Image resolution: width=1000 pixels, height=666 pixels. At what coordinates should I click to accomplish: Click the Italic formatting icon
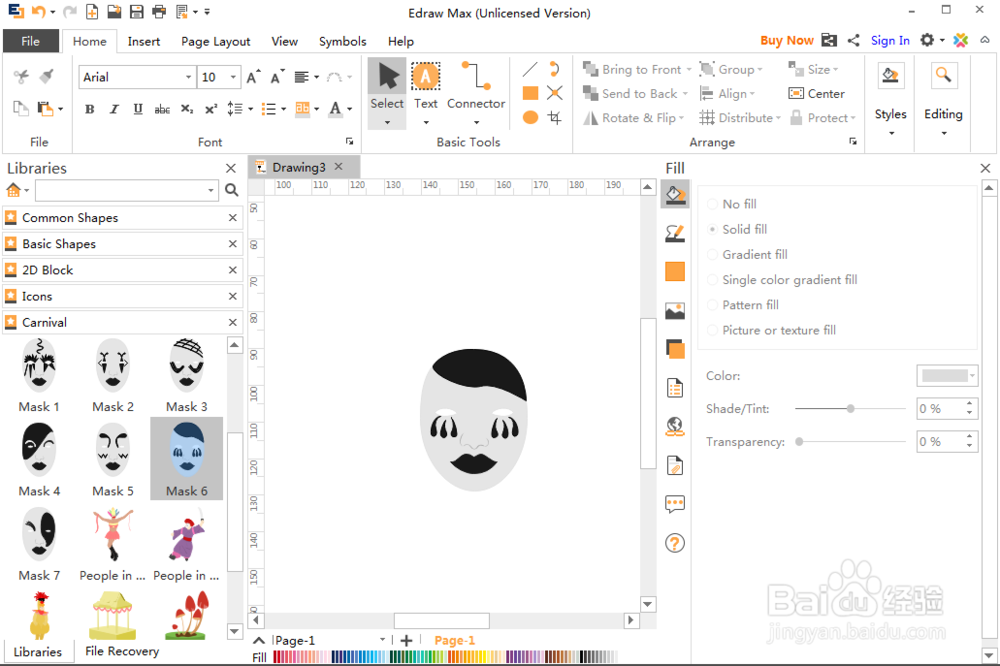coord(114,109)
